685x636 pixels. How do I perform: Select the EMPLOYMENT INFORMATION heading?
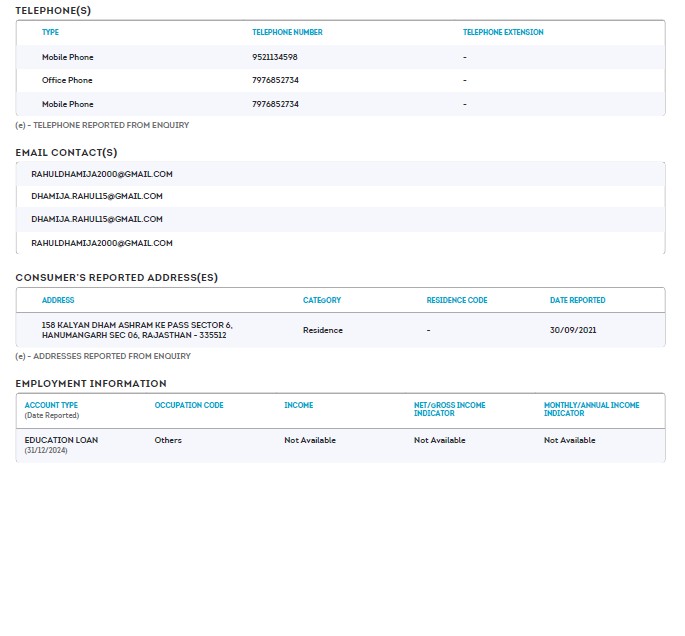pos(91,383)
